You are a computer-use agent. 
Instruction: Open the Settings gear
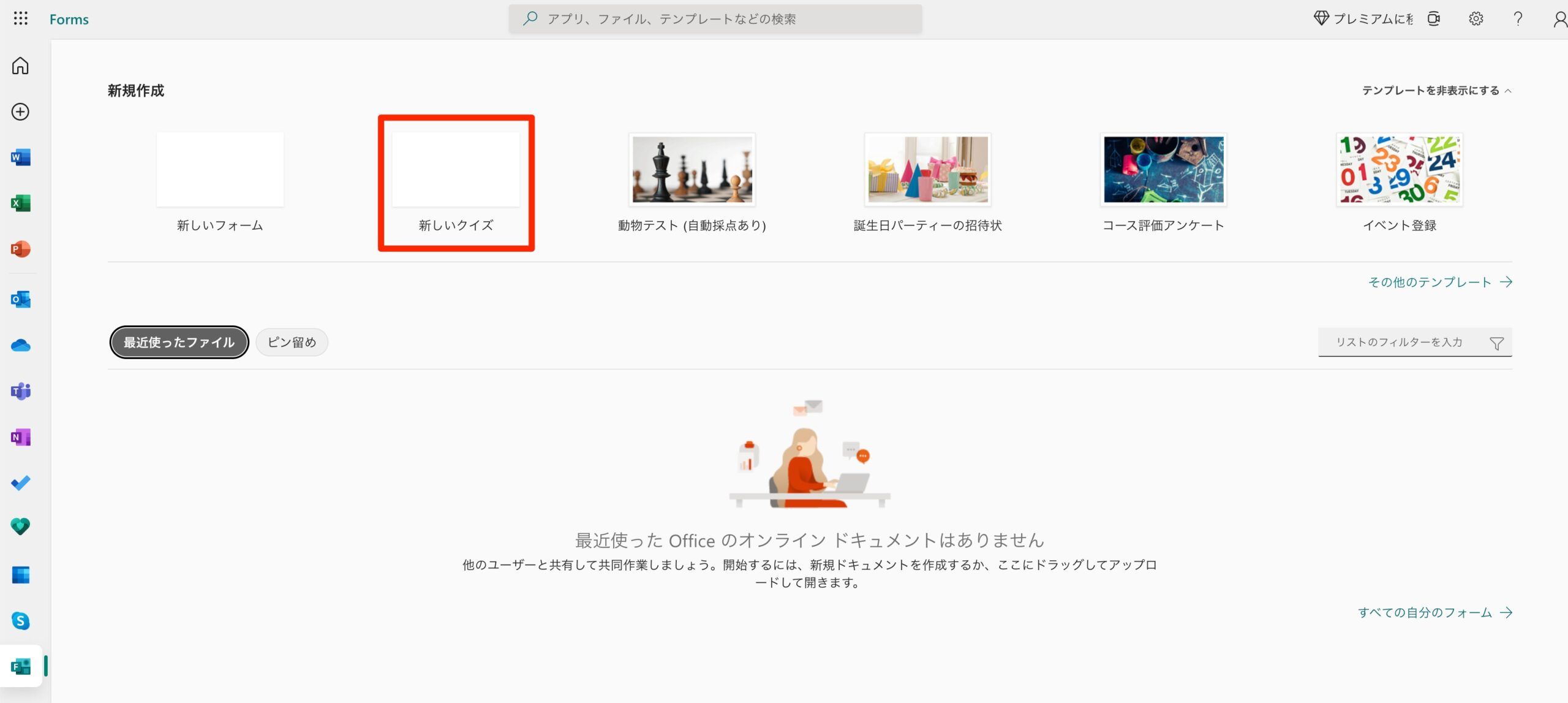pos(1476,19)
